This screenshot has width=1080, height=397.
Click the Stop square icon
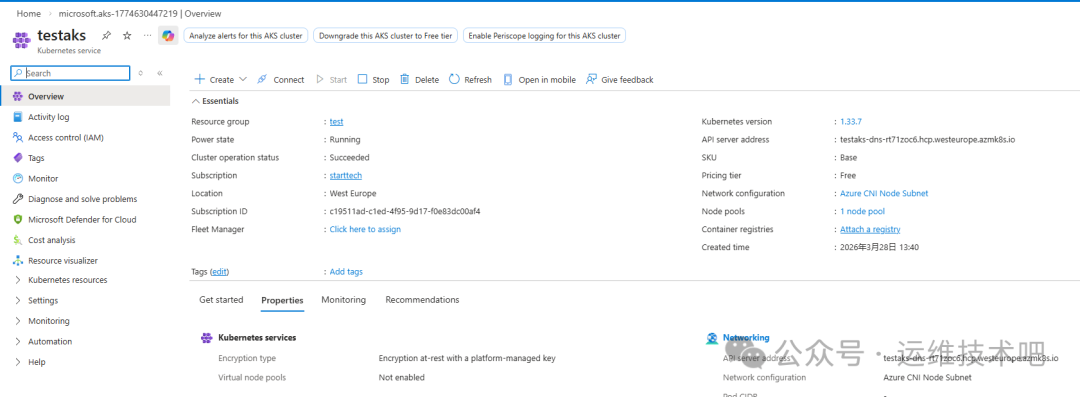[x=362, y=79]
